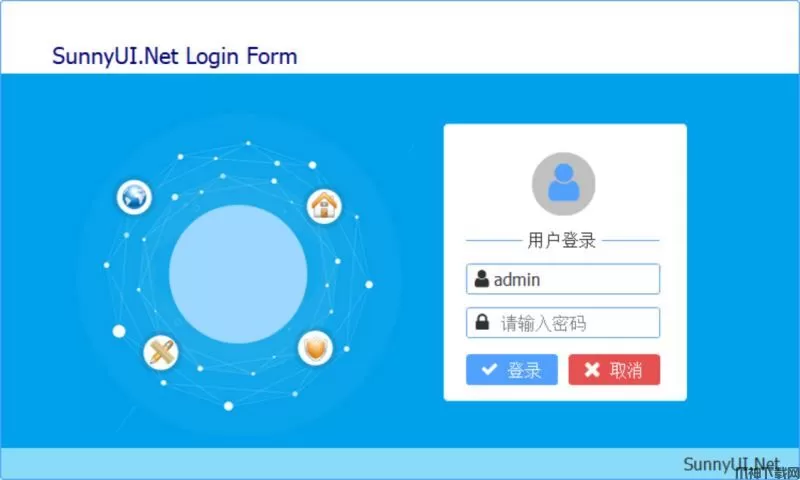The image size is (800, 480).
Task: Click the light blue center circle
Action: tap(238, 274)
